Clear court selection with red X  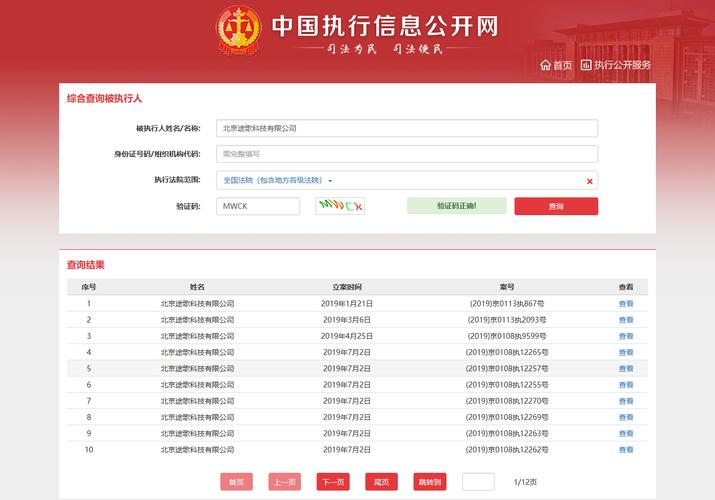pos(589,181)
